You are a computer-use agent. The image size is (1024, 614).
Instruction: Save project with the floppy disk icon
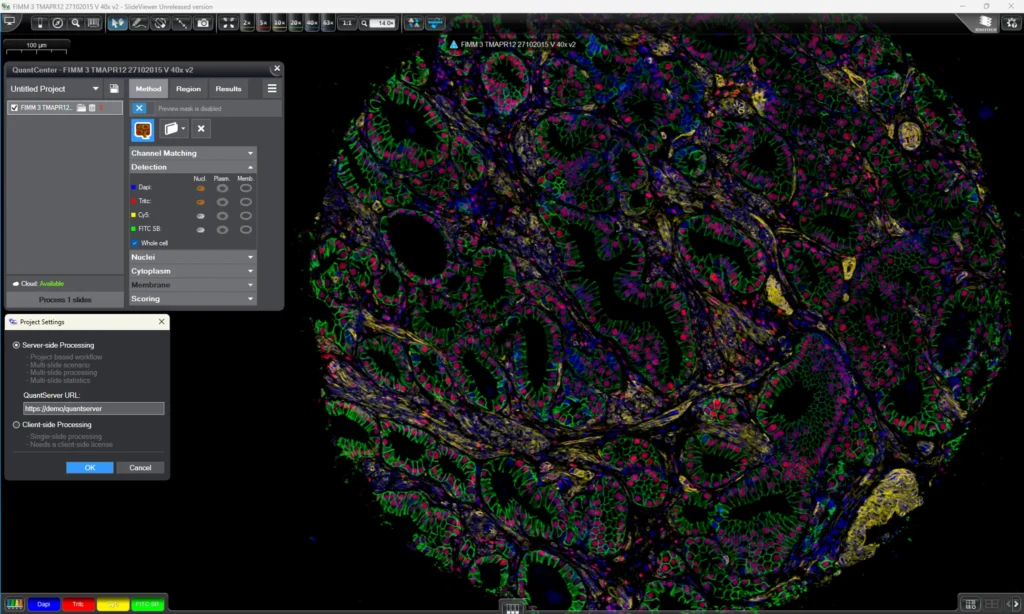114,89
